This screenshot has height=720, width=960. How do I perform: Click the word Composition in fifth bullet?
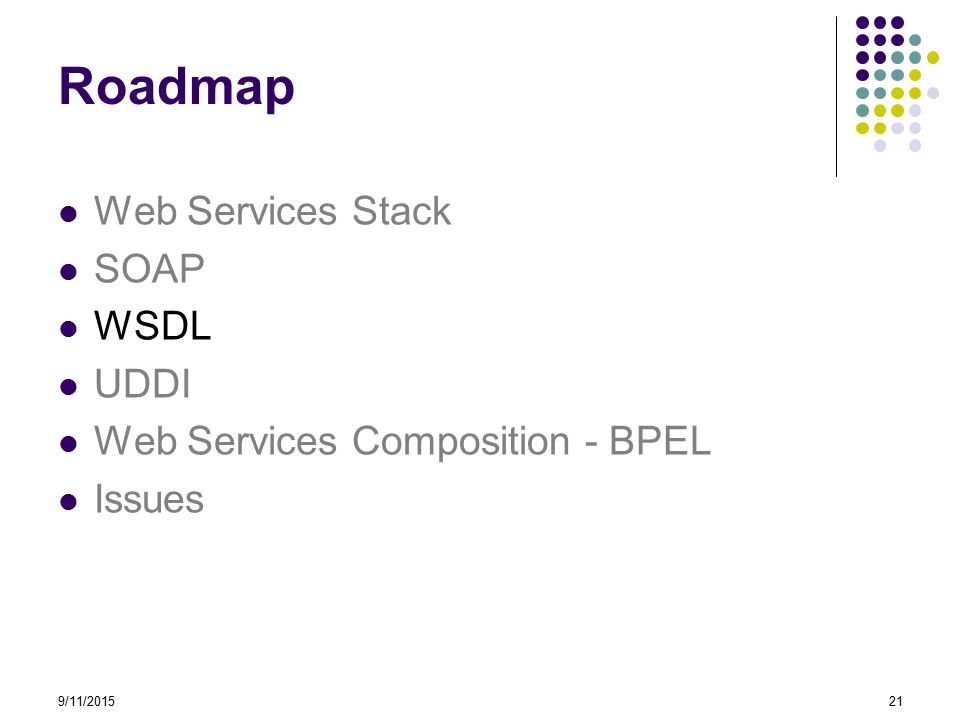(461, 442)
